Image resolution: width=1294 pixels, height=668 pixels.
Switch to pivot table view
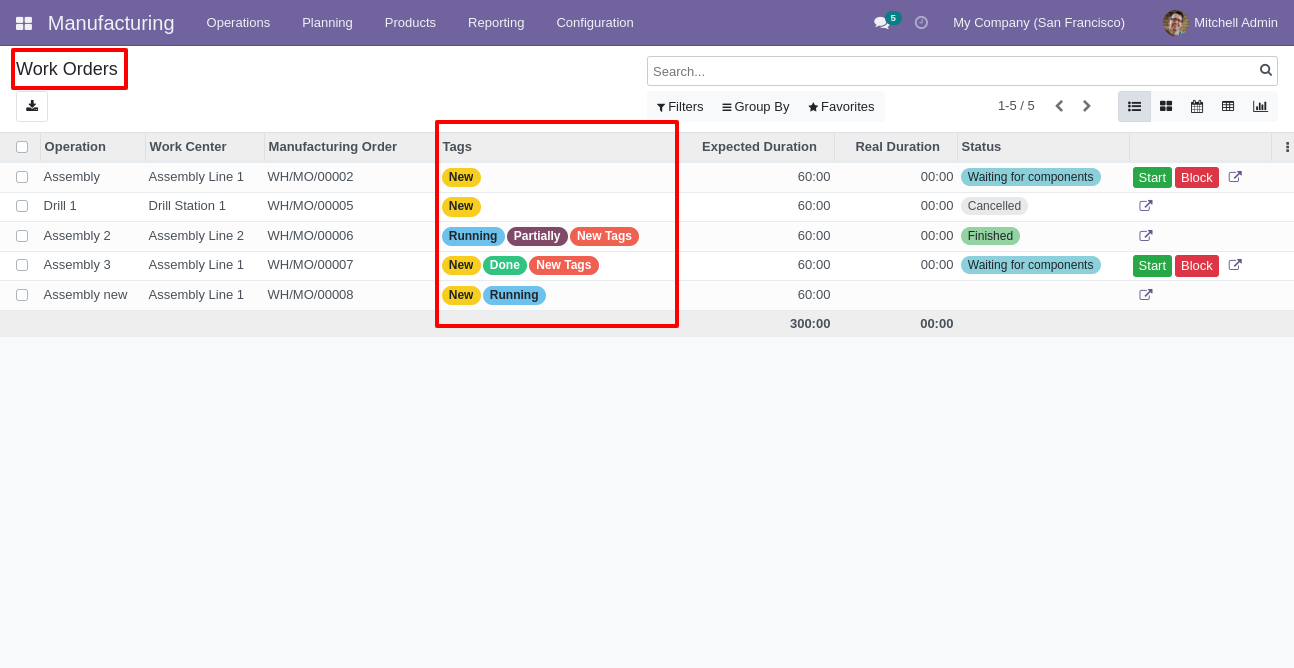coord(1228,106)
